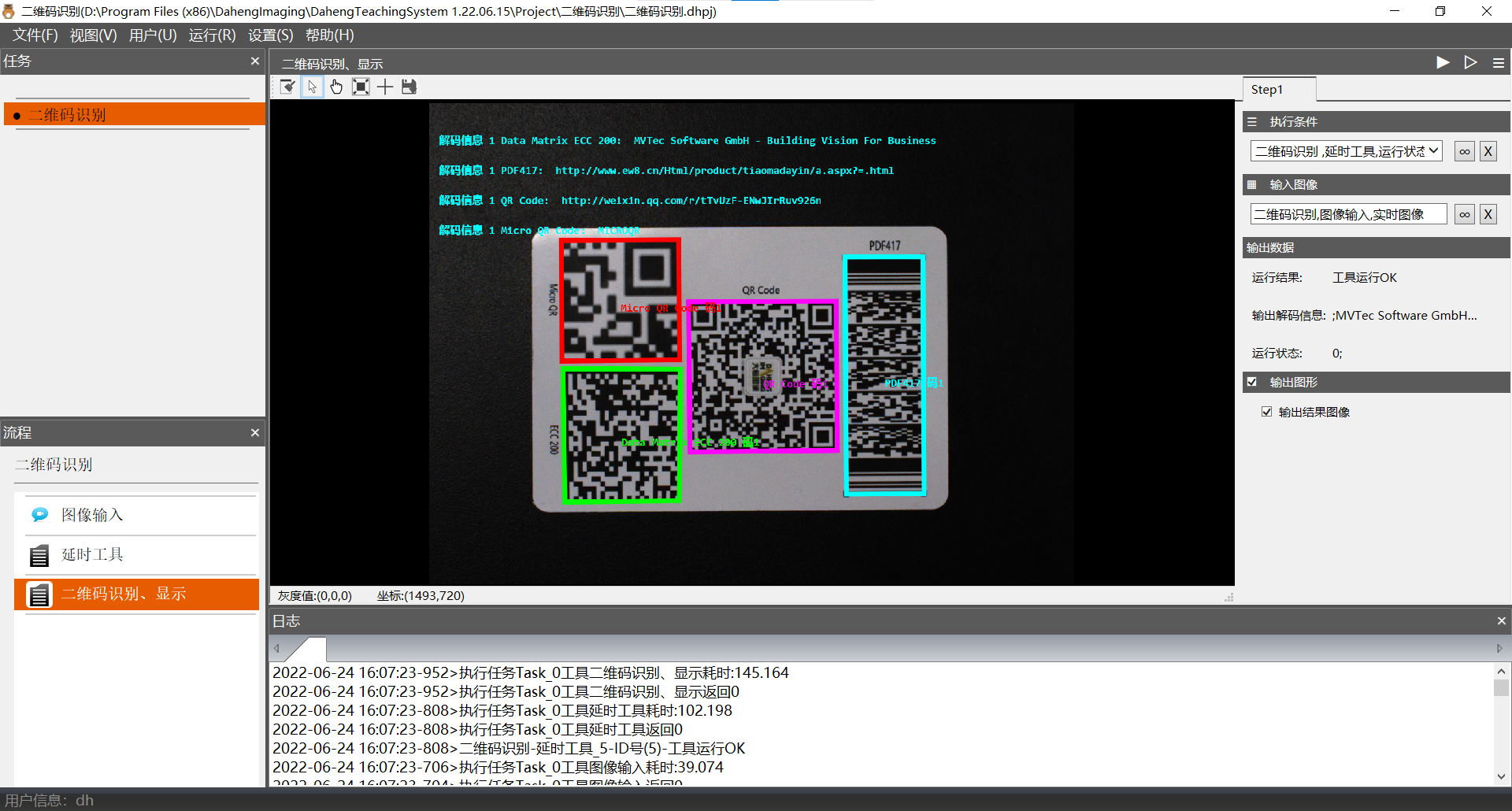Click the 流程 header 二维码识别 label
Image resolution: width=1512 pixels, height=811 pixels.
point(54,465)
